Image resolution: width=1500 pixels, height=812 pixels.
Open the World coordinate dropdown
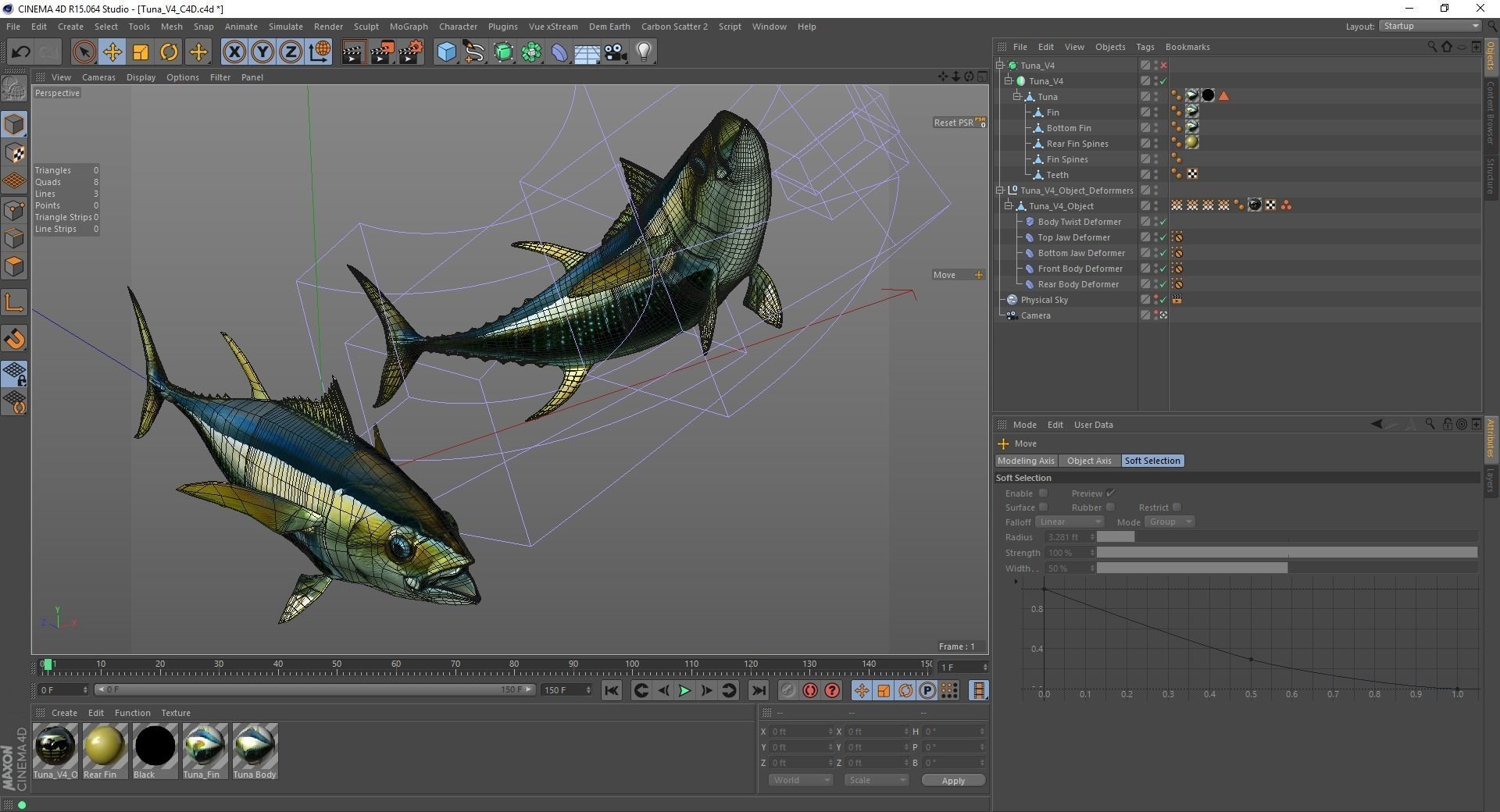[801, 780]
